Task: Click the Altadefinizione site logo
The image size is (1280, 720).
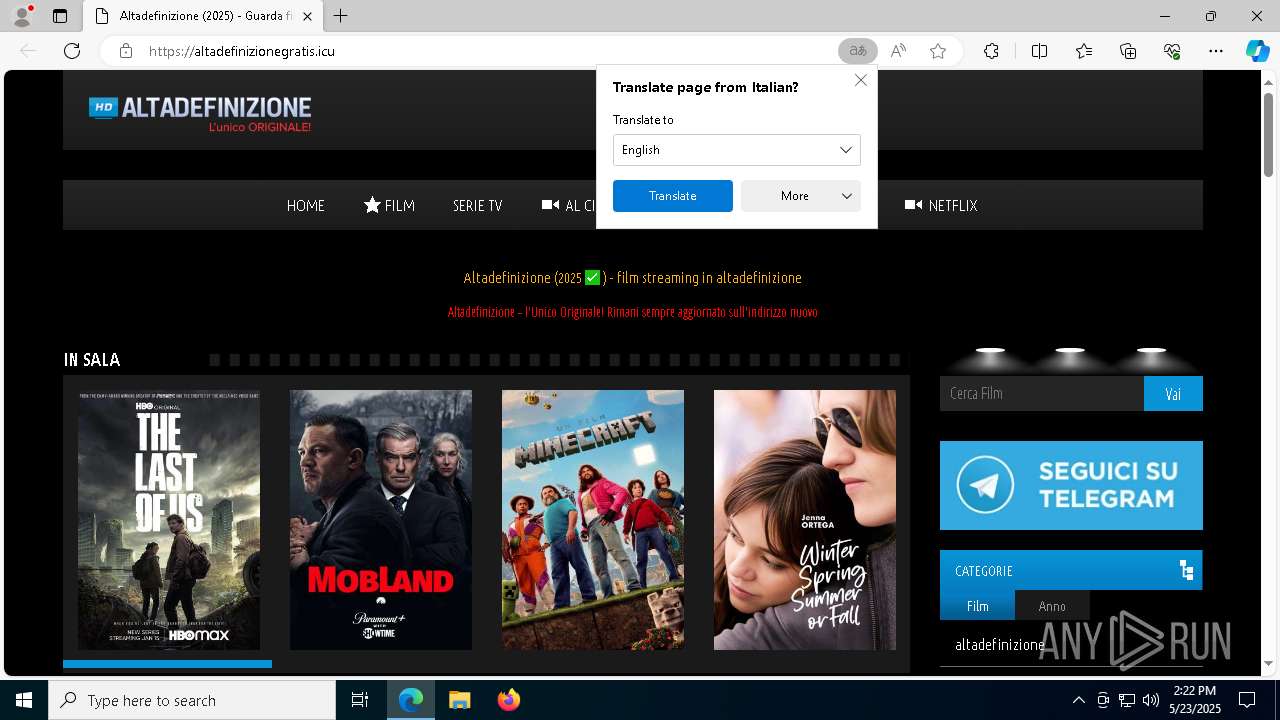Action: click(200, 113)
